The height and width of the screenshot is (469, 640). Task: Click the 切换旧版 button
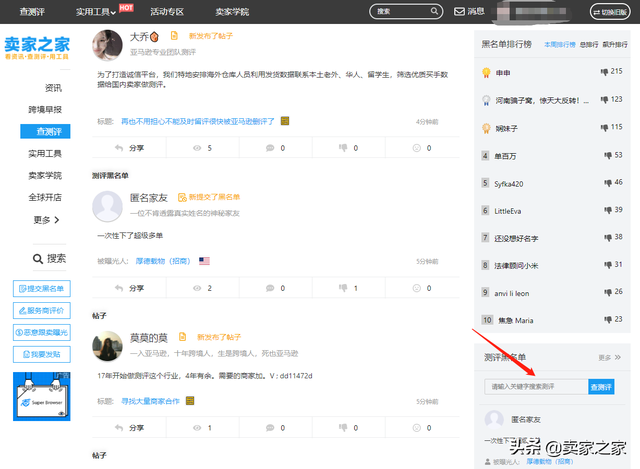[610, 12]
